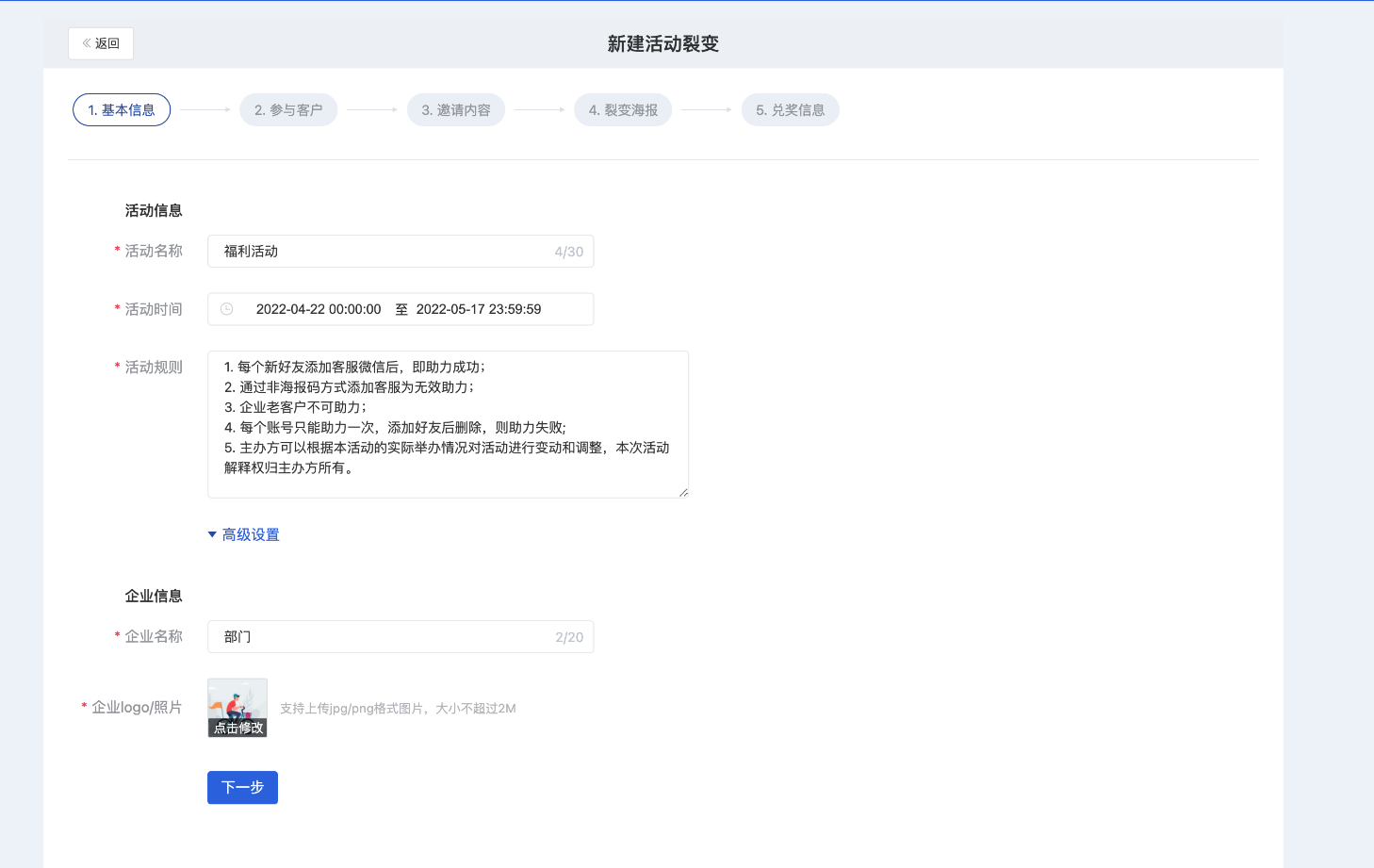This screenshot has width=1374, height=868.
Task: Click the 至 separator in date range
Action: (x=401, y=309)
